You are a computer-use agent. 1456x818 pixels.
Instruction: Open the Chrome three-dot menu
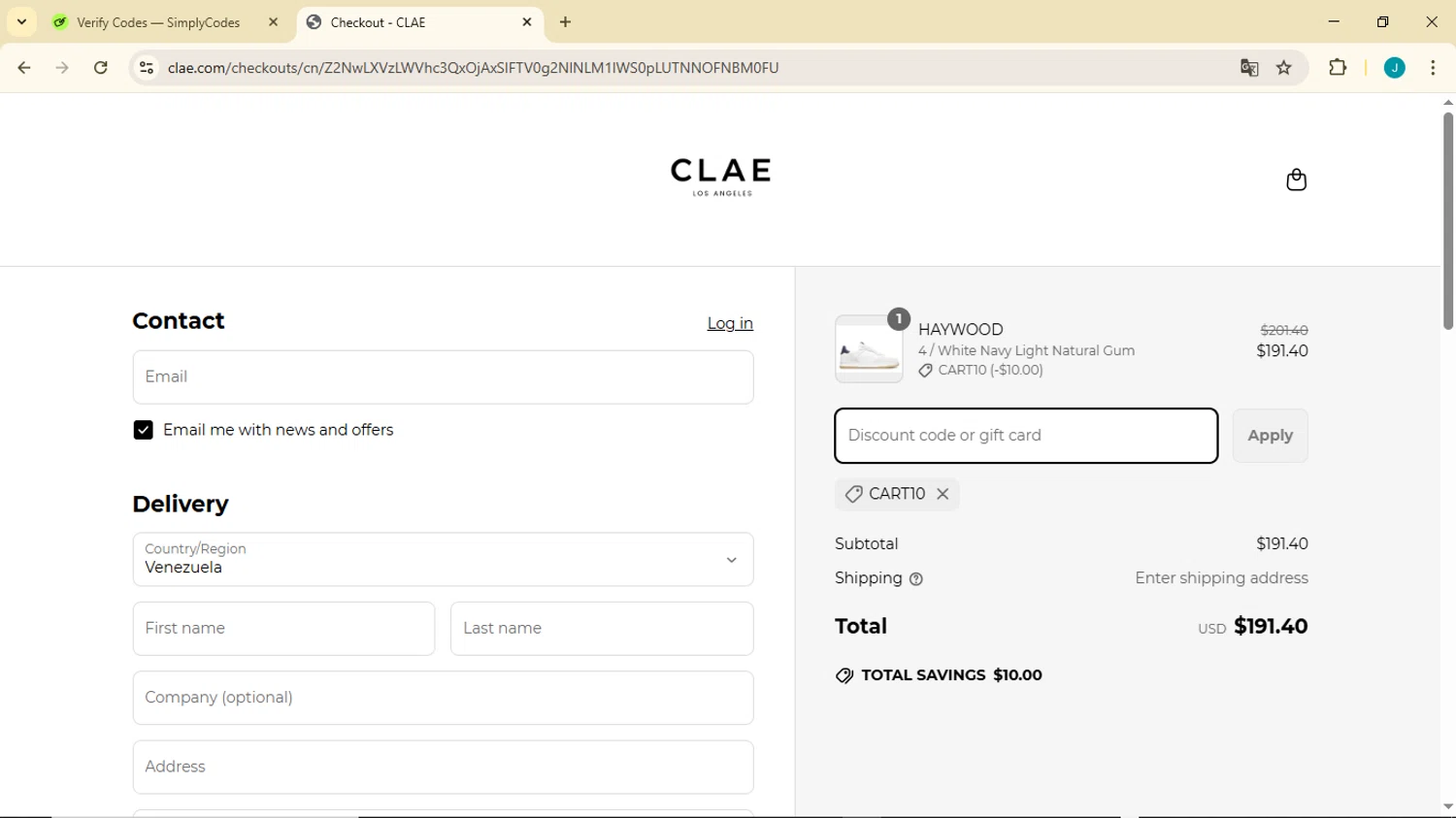click(1433, 68)
